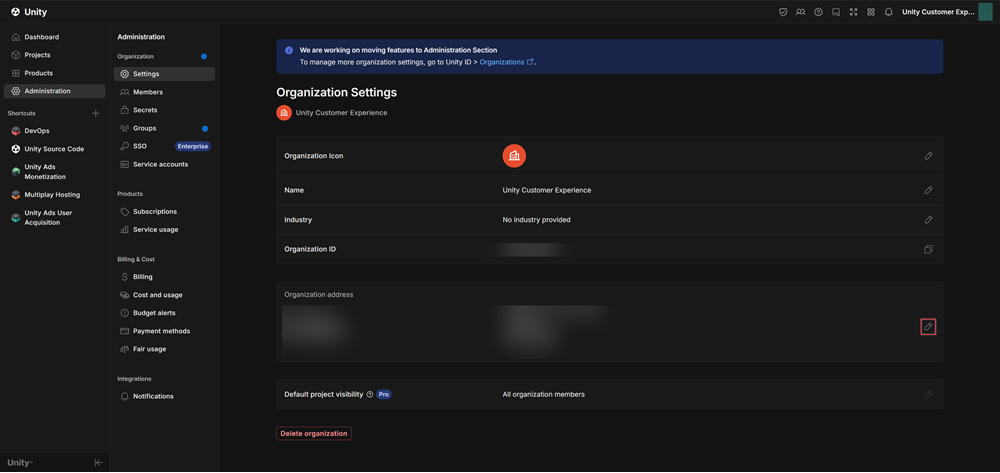Open the Multiplay Hosting shortcut
The width and height of the screenshot is (1000, 473).
pos(54,195)
